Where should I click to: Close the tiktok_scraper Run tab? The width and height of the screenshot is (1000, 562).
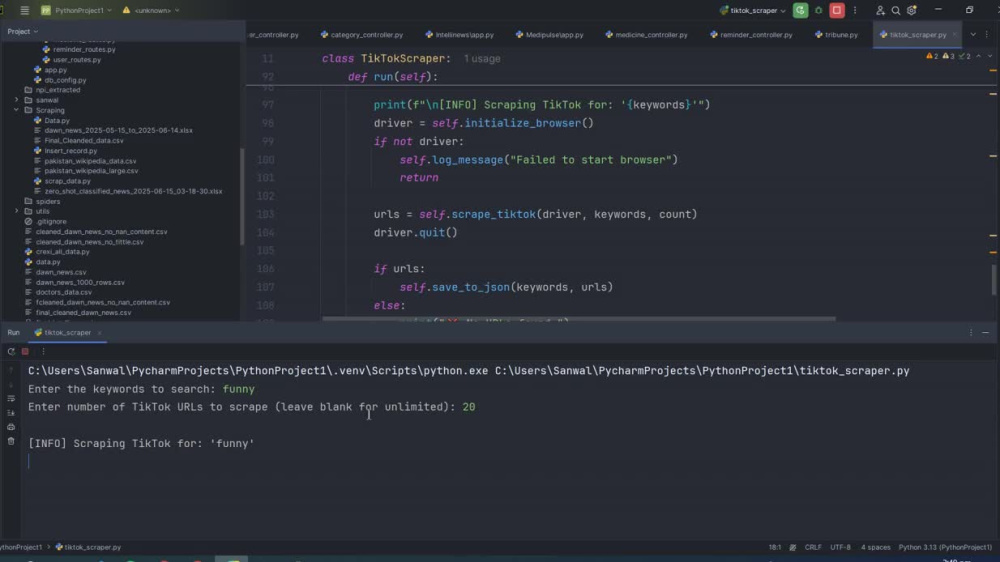tap(99, 333)
